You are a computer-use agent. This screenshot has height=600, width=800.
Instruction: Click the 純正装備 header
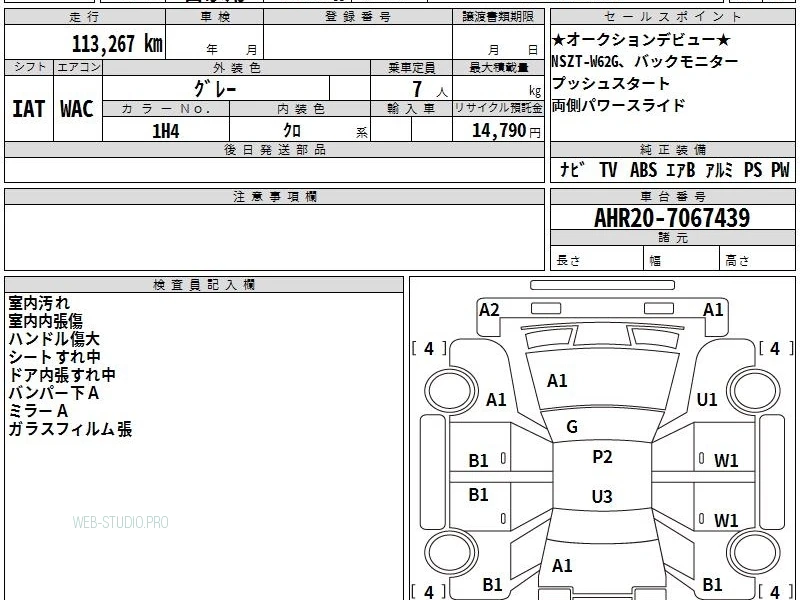[x=673, y=149]
